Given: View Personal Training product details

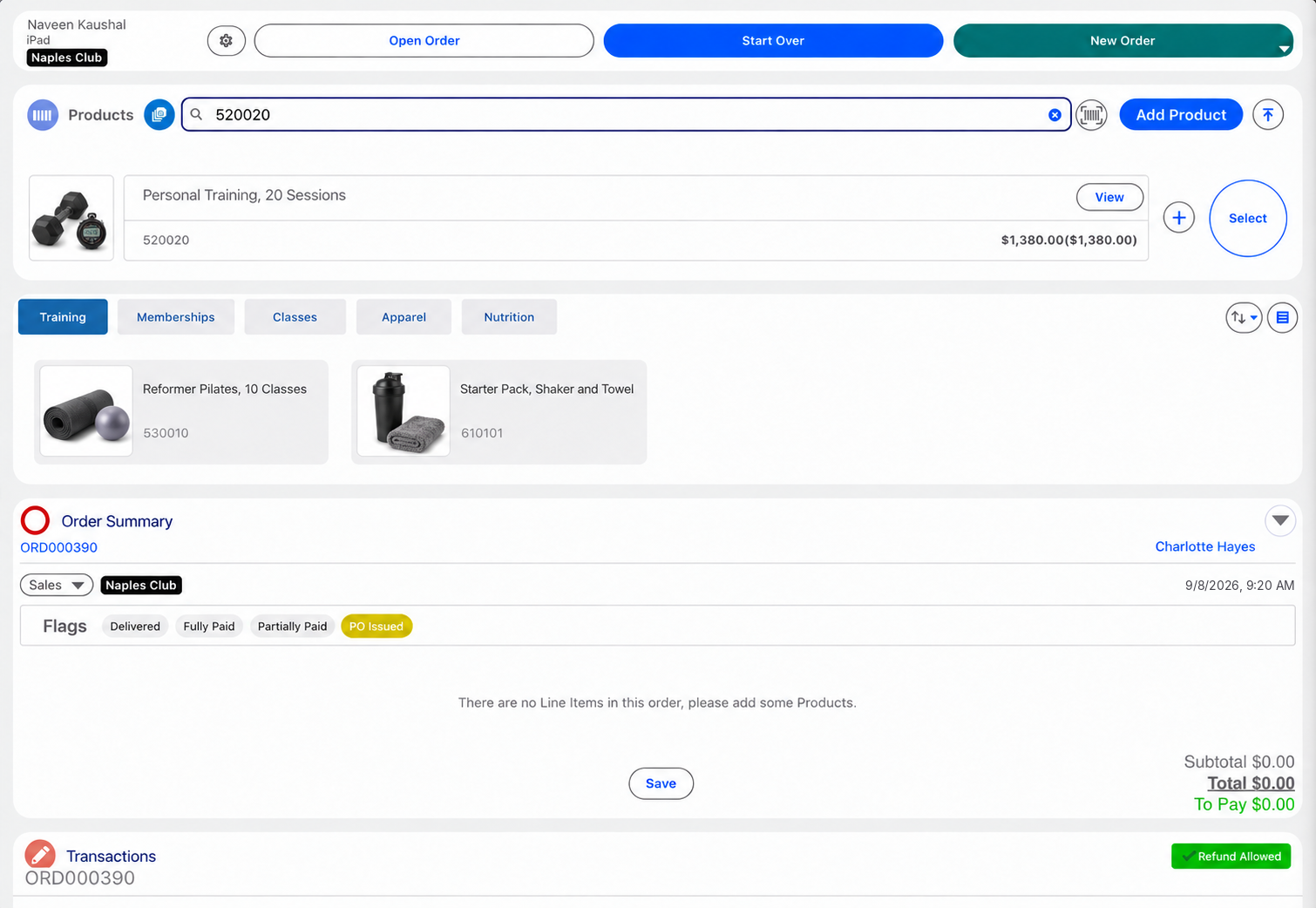Looking at the screenshot, I should [1109, 197].
